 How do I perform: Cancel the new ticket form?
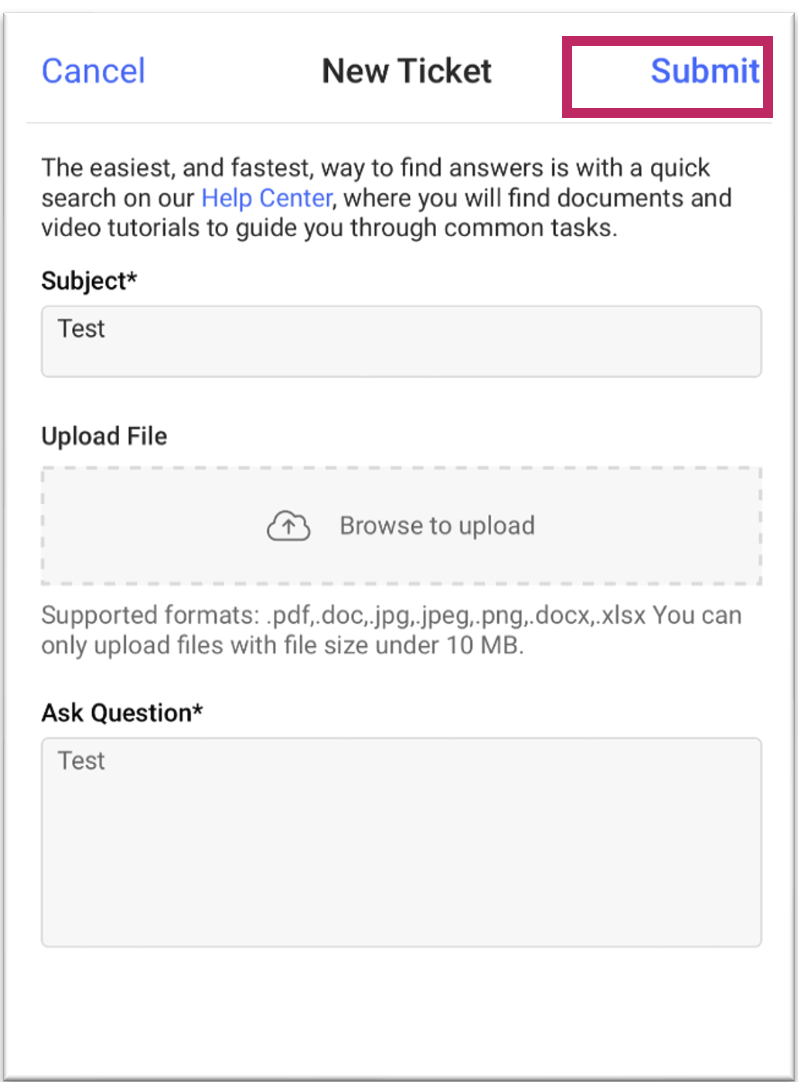[x=93, y=70]
